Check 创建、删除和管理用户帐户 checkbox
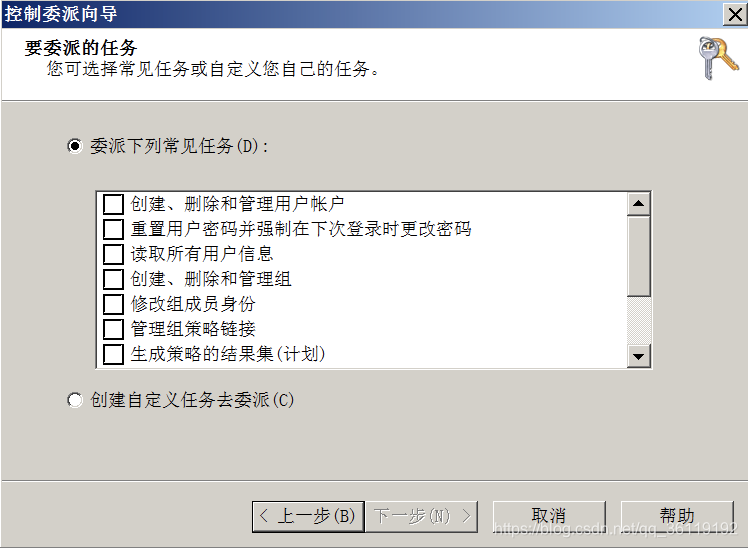The width and height of the screenshot is (748, 548). tap(113, 204)
